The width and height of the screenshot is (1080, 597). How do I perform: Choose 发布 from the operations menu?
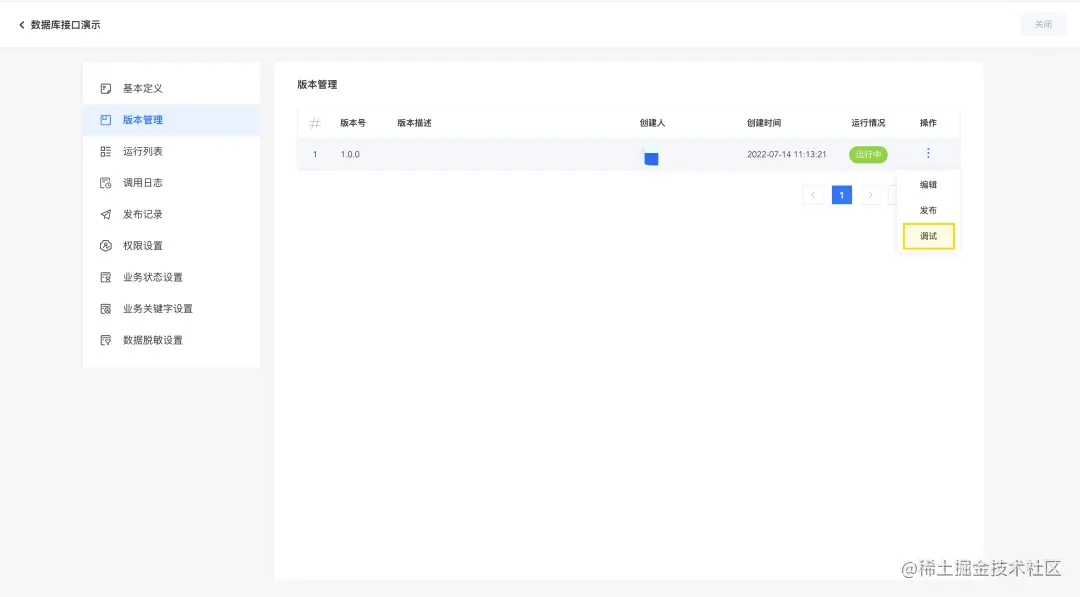click(x=928, y=210)
